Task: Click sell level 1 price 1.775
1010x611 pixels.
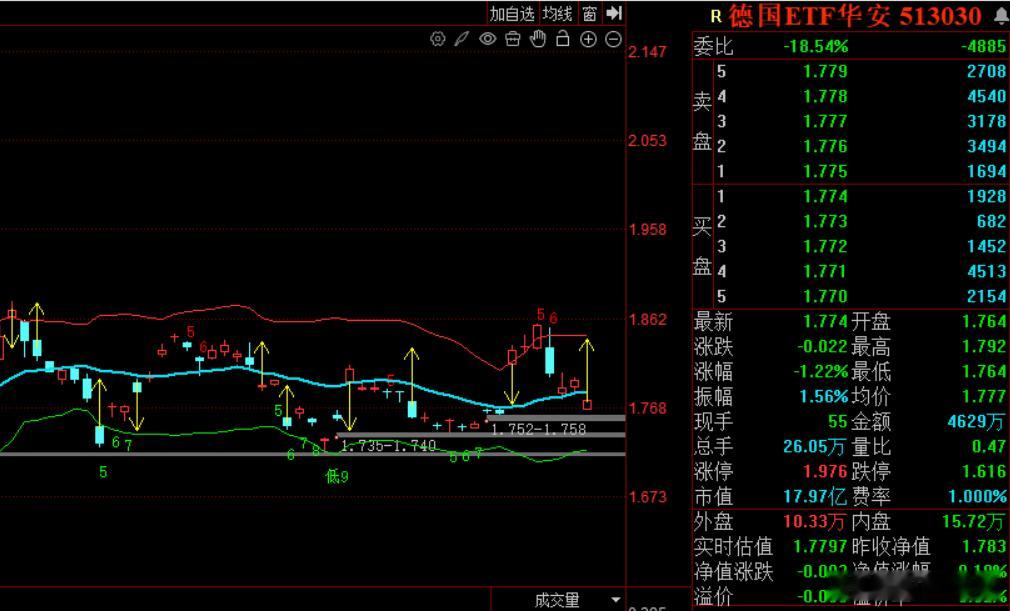Action: [825, 171]
